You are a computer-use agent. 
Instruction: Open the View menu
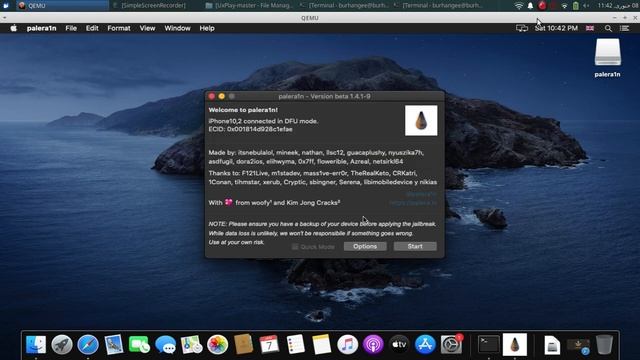pos(147,28)
